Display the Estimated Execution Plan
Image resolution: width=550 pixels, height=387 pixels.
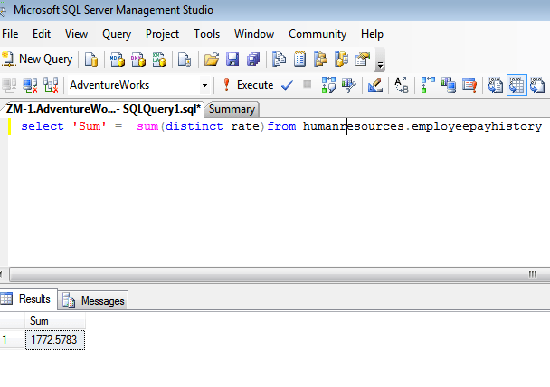329,85
